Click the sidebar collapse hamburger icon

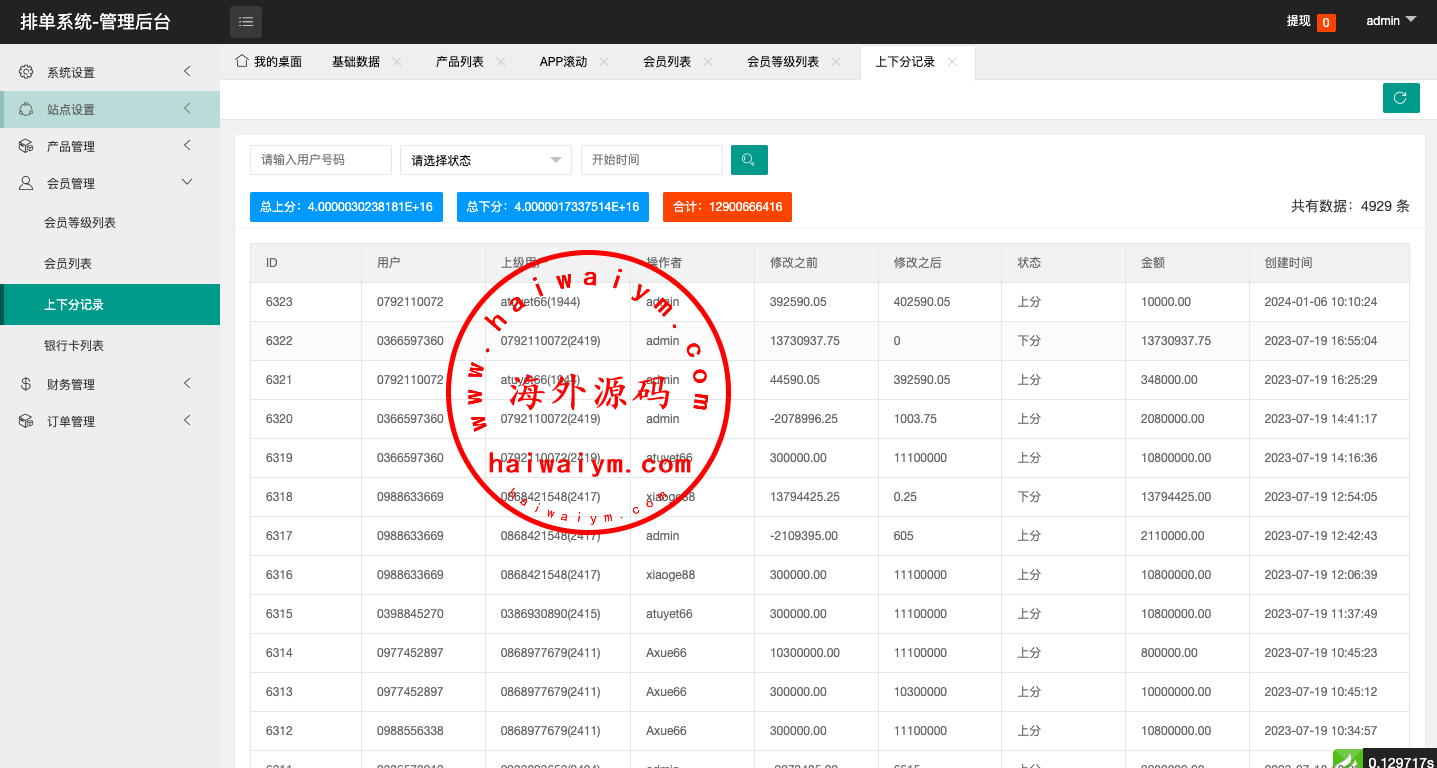[246, 21]
